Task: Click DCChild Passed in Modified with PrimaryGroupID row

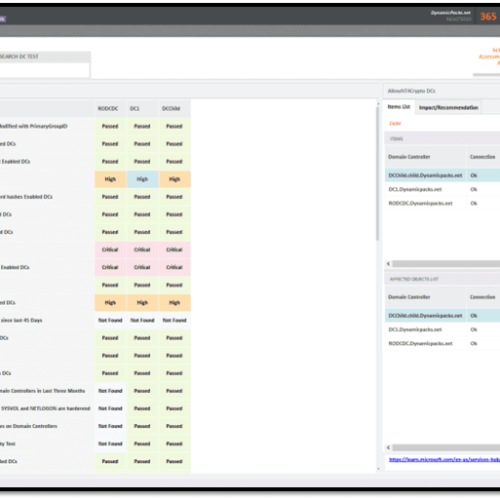Action: (x=174, y=126)
